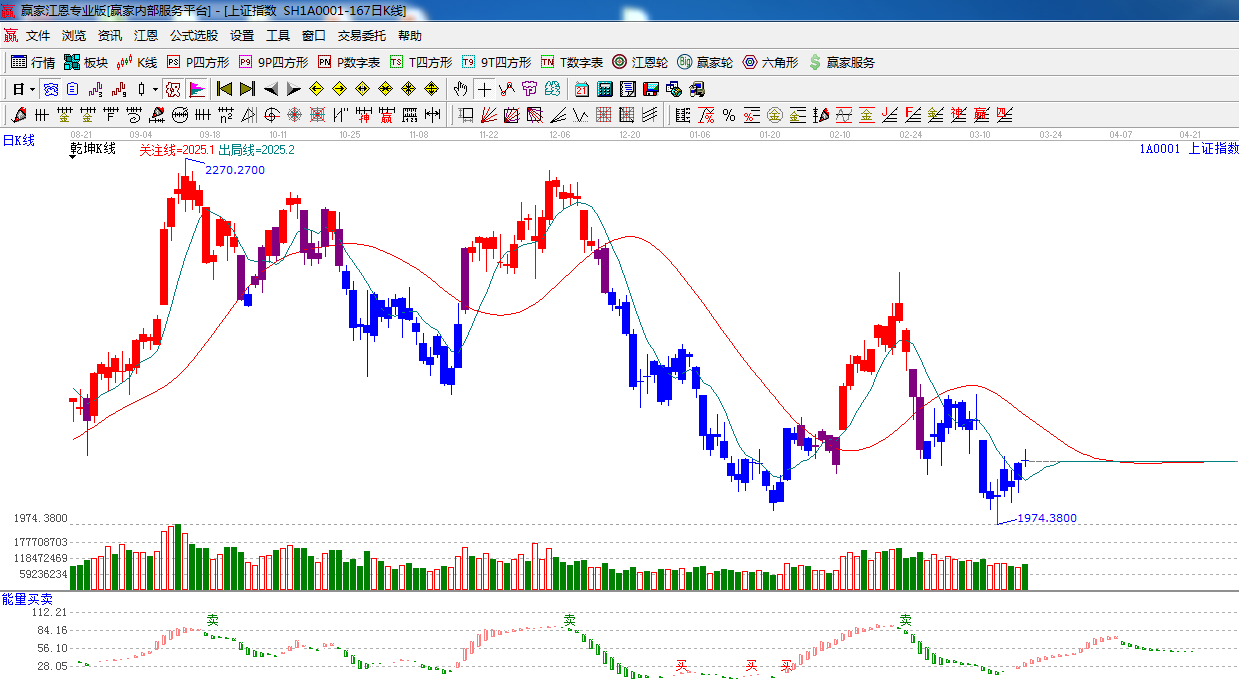Open the 江恩轮 (Gann wheel) tool
The width and height of the screenshot is (1239, 682).
640,62
